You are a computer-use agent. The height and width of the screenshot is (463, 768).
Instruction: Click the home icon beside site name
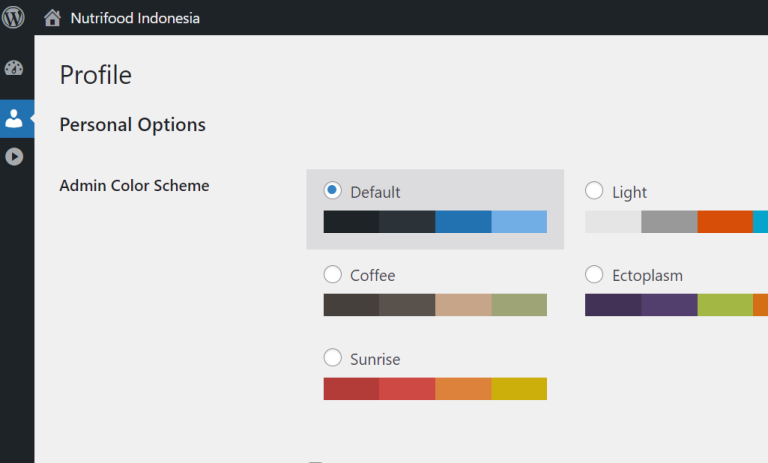click(52, 18)
